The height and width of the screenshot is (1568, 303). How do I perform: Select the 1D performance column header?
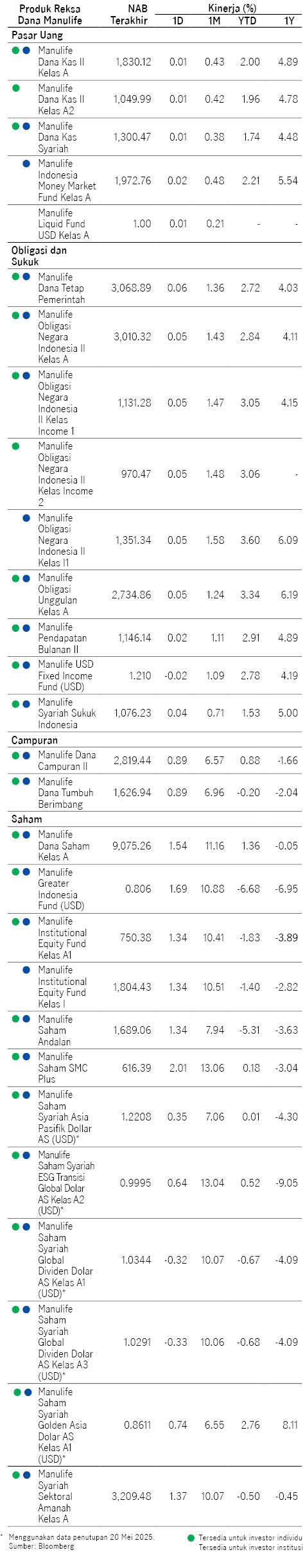coord(178,21)
